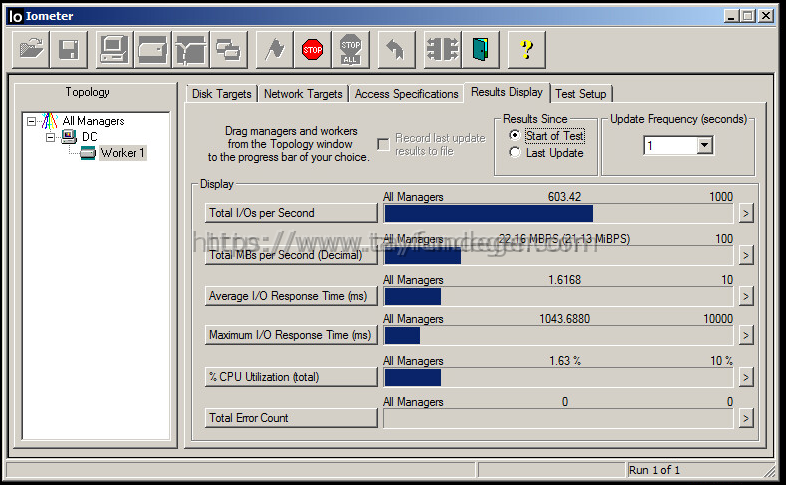This screenshot has width=786, height=485.
Task: Open options arrow for Total Error Count
Action: 746,418
